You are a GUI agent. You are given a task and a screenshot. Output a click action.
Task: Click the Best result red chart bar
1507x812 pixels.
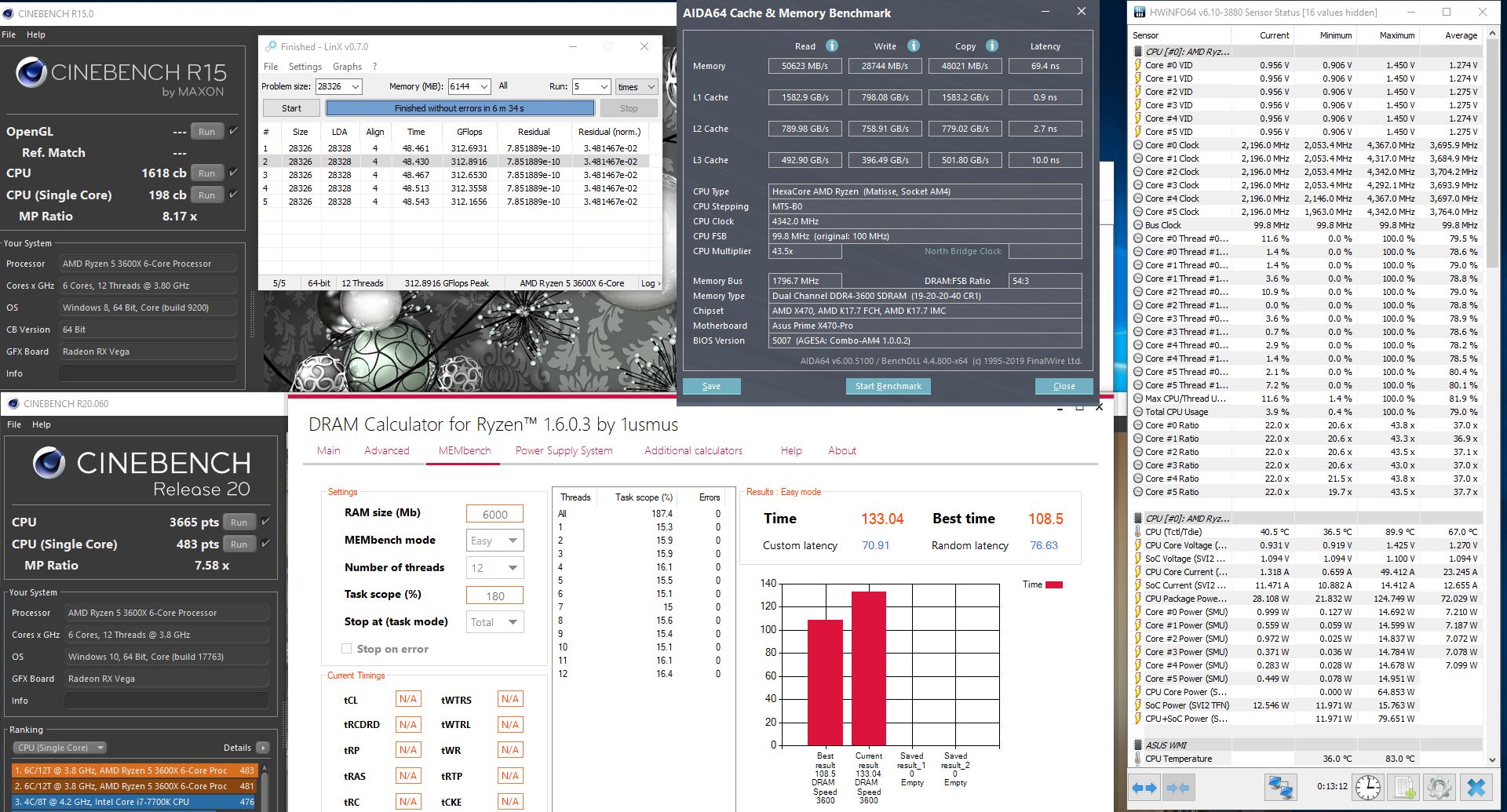pyautogui.click(x=825, y=683)
